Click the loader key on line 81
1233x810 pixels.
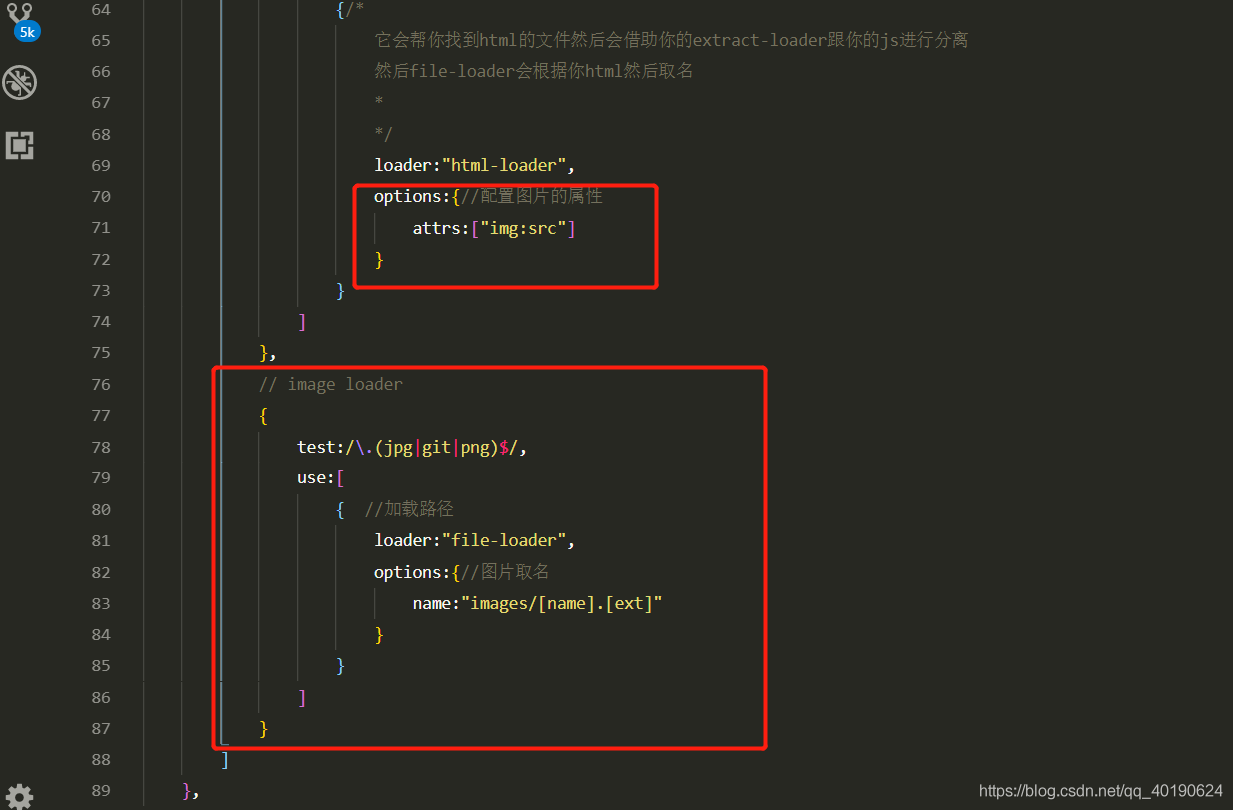(x=403, y=540)
